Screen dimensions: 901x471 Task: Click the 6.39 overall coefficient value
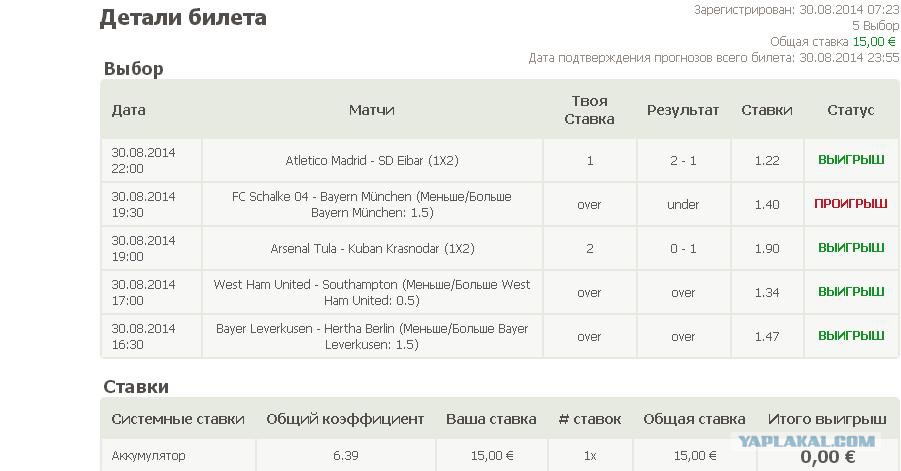[345, 456]
